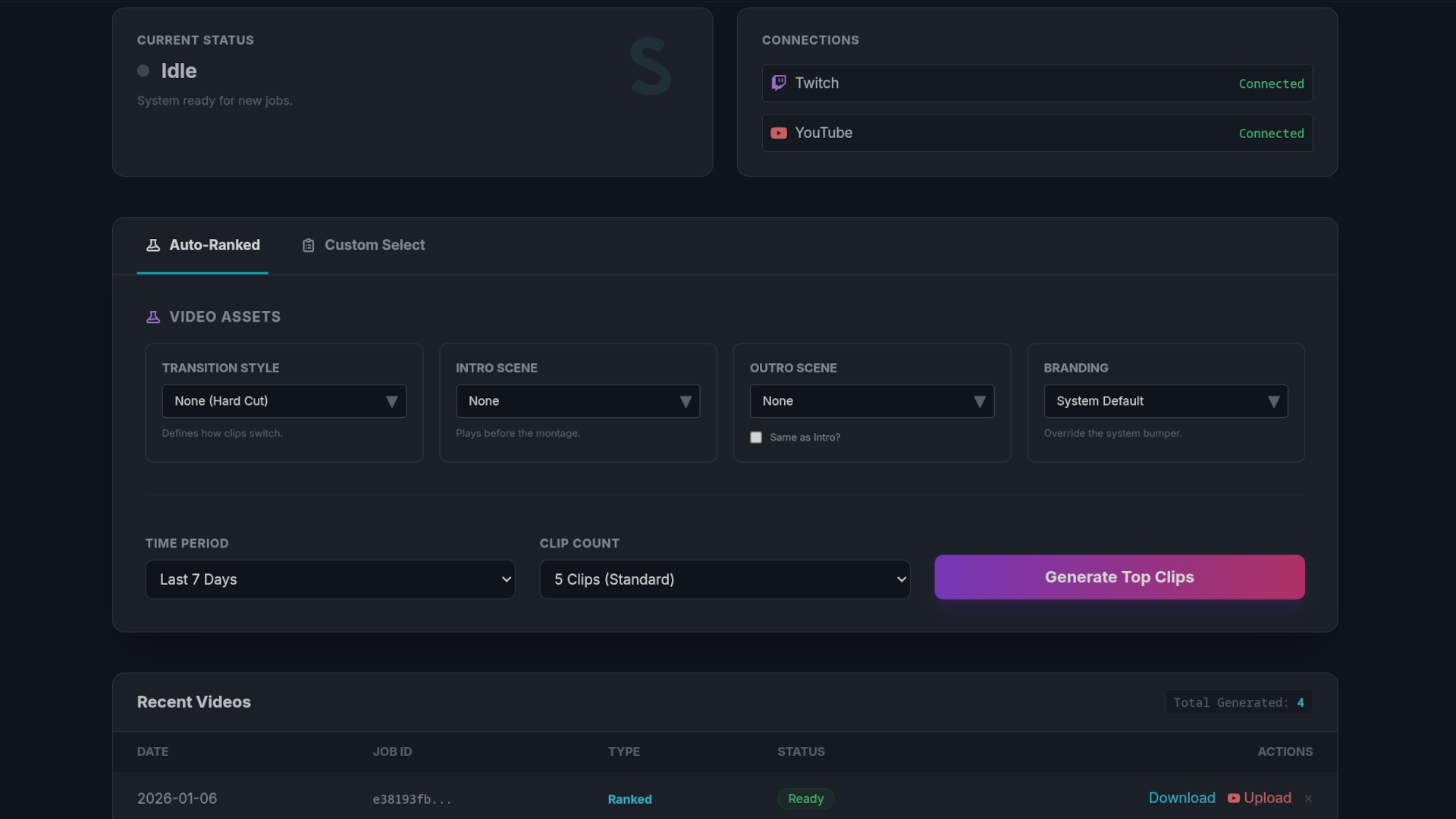
Task: Enable the Same as Intro checkbox
Action: tap(756, 438)
